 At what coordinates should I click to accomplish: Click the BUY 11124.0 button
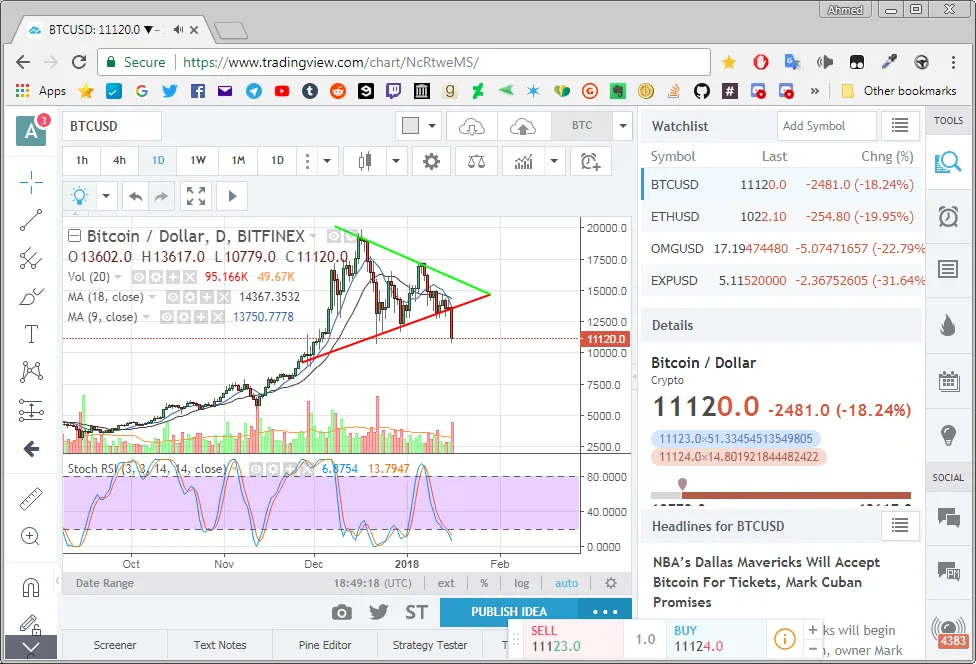coord(716,639)
